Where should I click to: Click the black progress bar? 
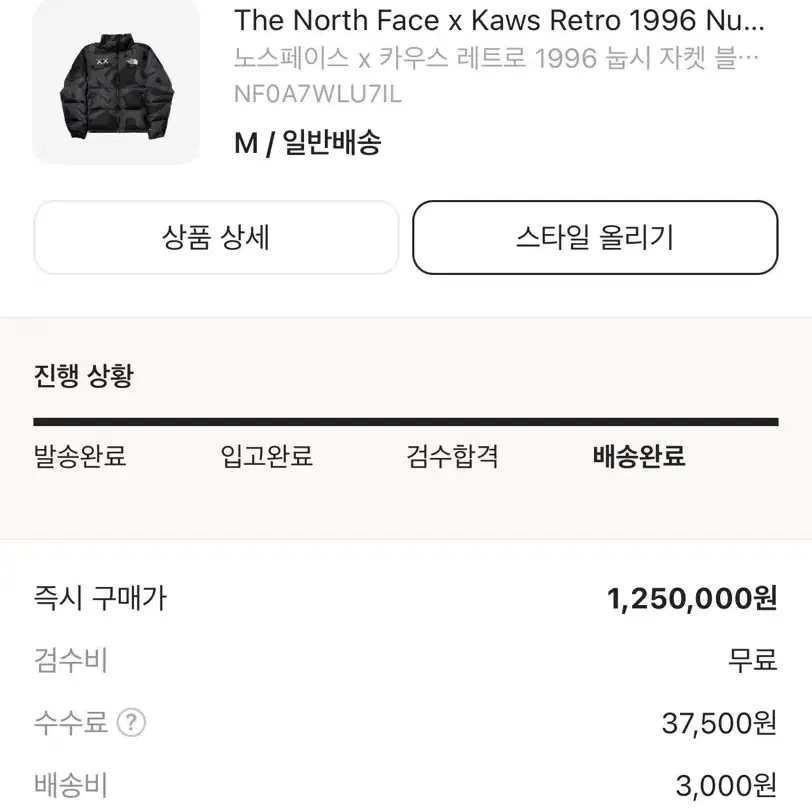point(406,422)
